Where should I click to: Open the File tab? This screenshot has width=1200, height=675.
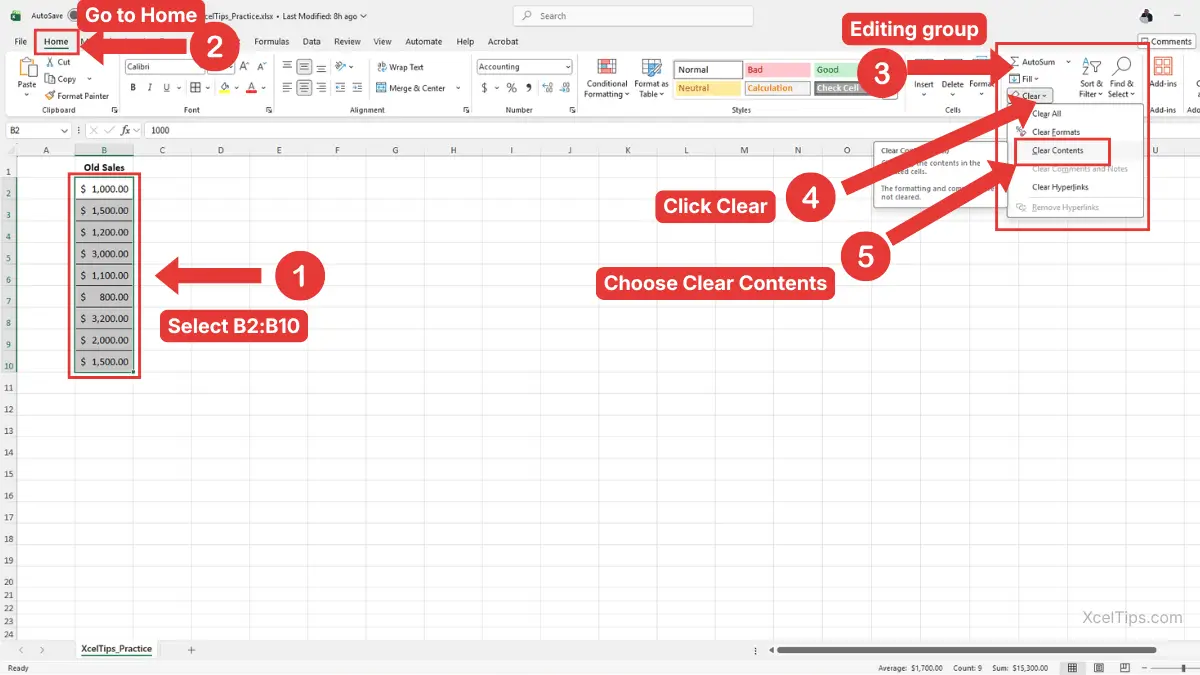pos(21,42)
